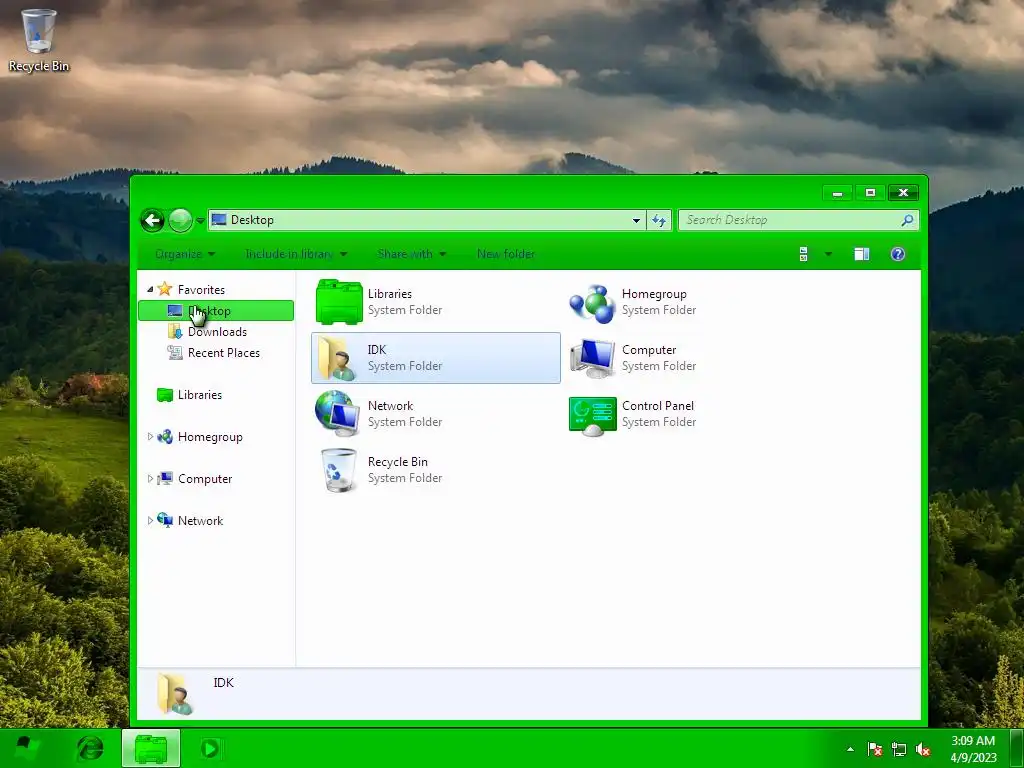This screenshot has height=768, width=1024.
Task: Open the Control Panel icon
Action: pos(592,416)
